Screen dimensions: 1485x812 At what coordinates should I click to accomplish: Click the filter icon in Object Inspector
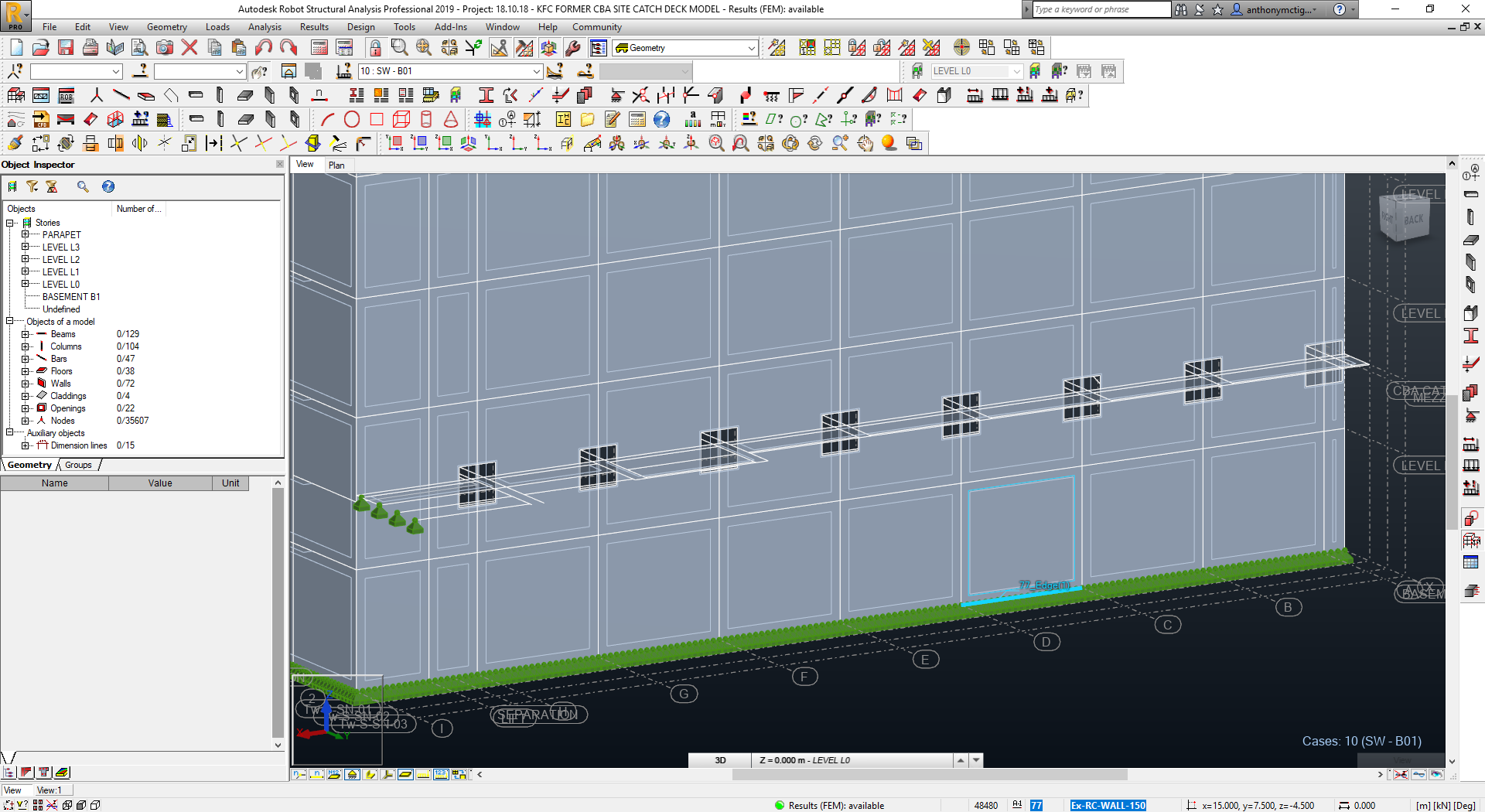coord(32,186)
